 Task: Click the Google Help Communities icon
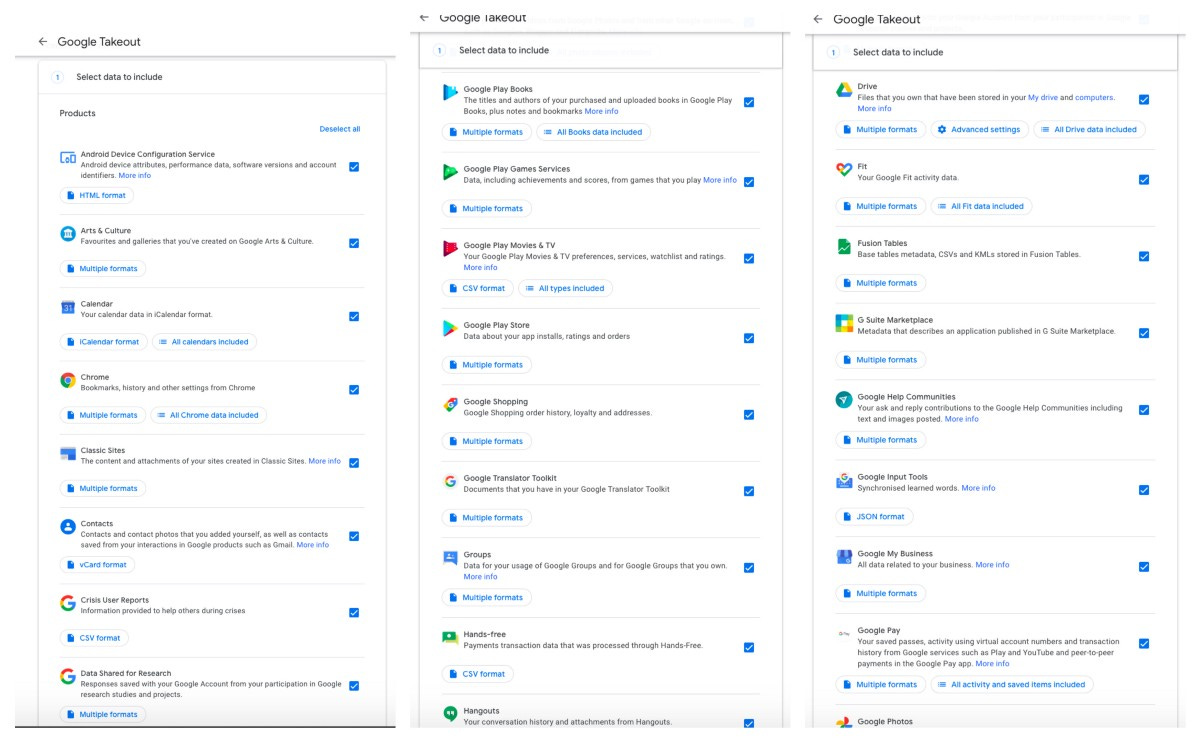tap(844, 400)
